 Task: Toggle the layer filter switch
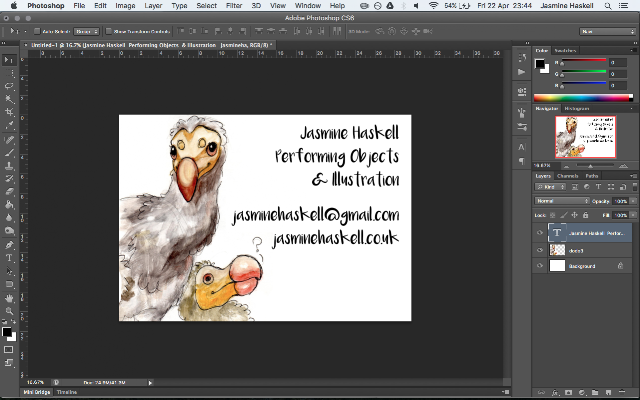tap(633, 187)
